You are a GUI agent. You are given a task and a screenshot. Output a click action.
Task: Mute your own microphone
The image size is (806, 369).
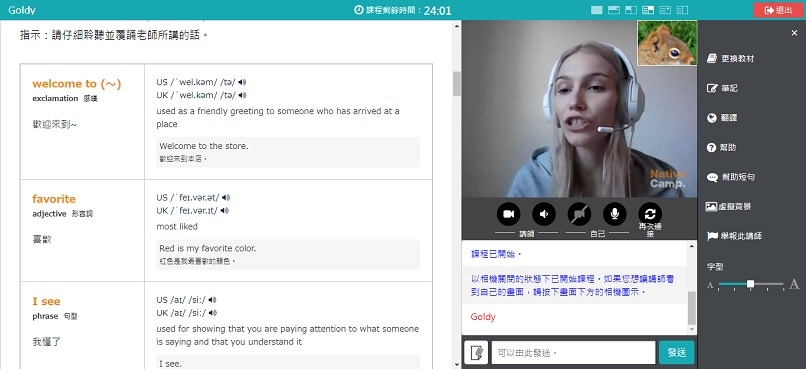pos(615,214)
